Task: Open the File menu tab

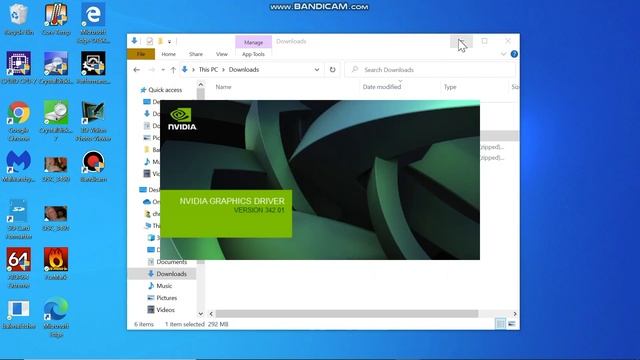Action: point(141,54)
